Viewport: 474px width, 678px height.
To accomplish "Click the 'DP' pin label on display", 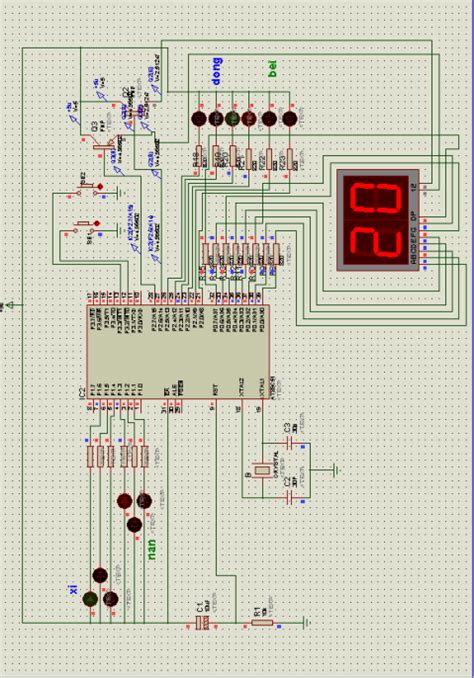I will point(413,214).
